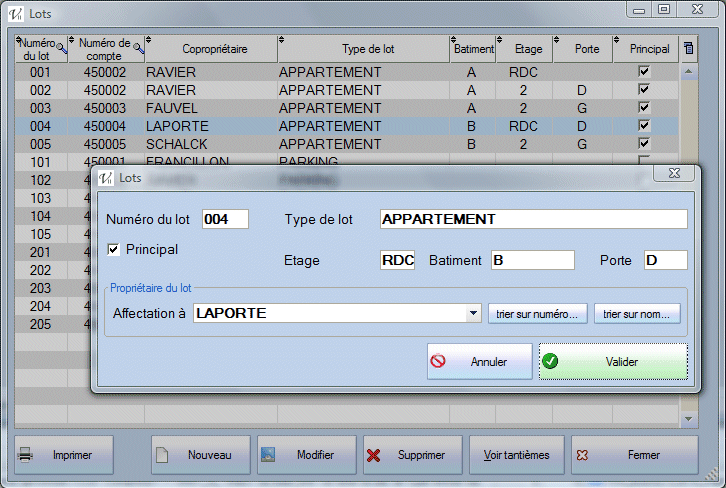Image resolution: width=726 pixels, height=488 pixels.
Task: Click the green checkmark icon on Valider
Action: point(551,362)
